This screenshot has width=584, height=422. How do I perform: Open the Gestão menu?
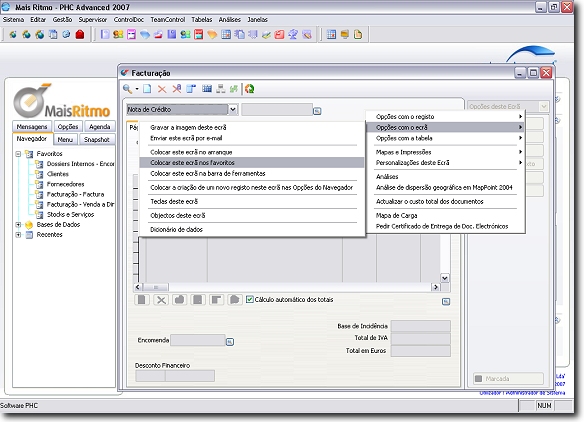(62, 20)
